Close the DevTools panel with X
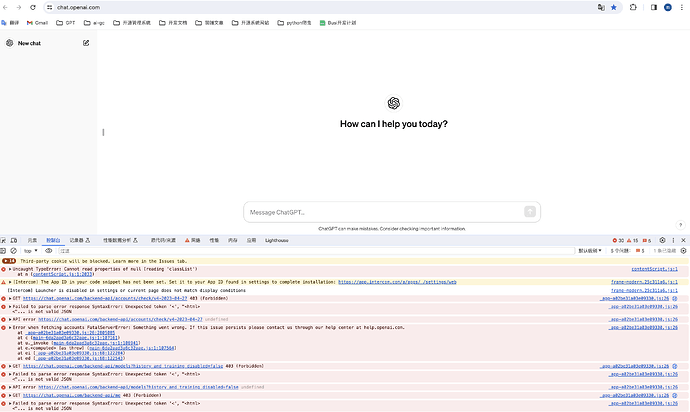690x412 pixels. click(683, 240)
